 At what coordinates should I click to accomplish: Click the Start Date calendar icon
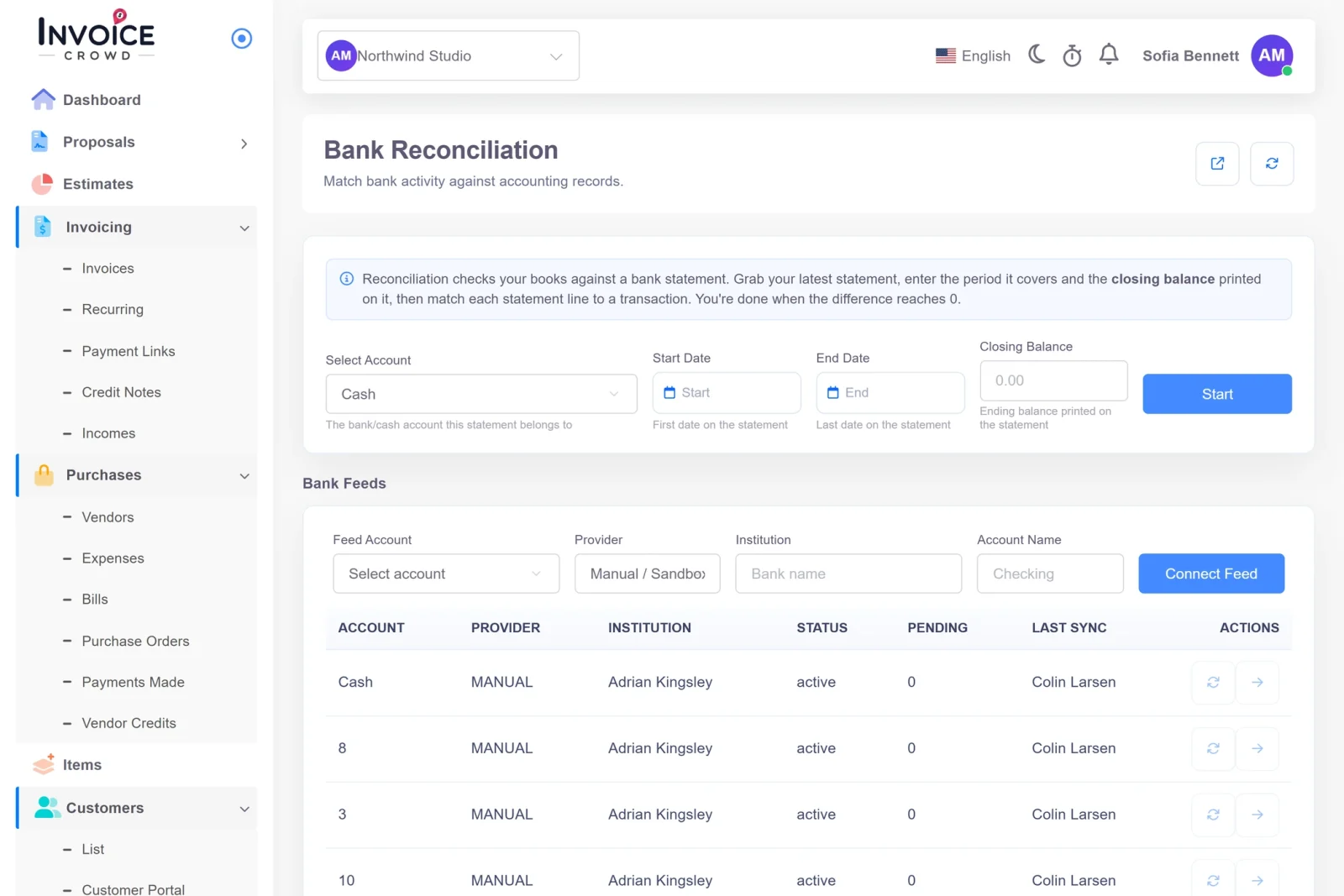[x=669, y=393]
